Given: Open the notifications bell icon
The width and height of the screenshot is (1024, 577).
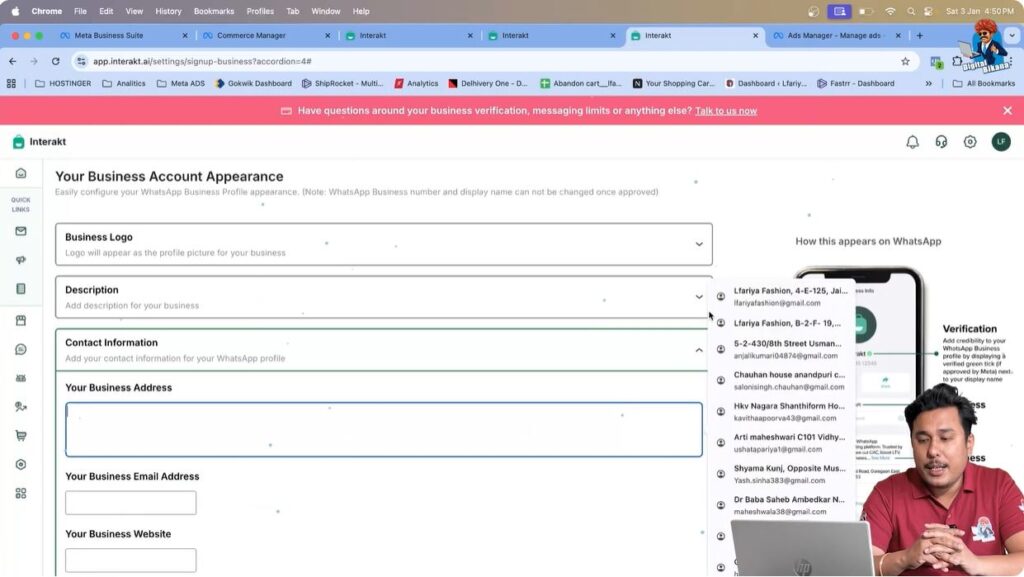Looking at the screenshot, I should pyautogui.click(x=912, y=142).
